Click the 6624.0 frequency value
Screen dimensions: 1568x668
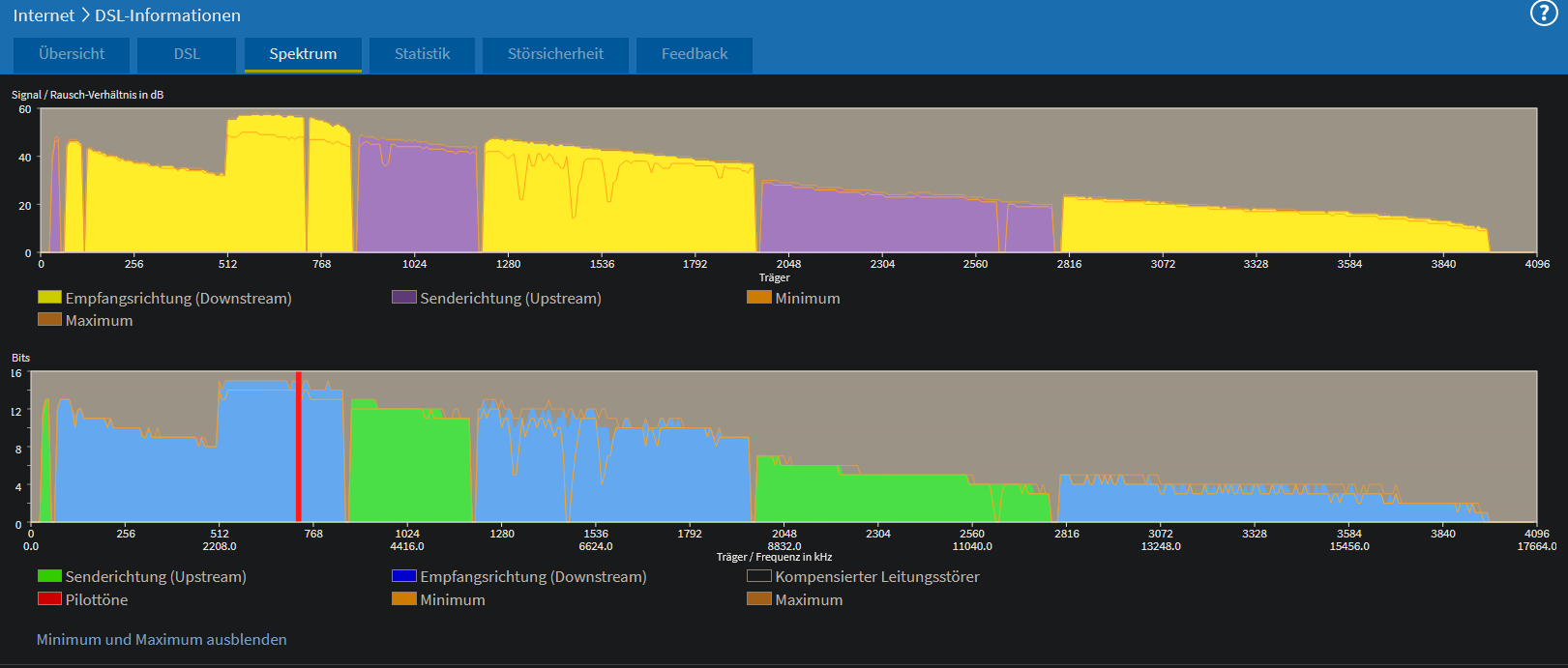pyautogui.click(x=596, y=546)
